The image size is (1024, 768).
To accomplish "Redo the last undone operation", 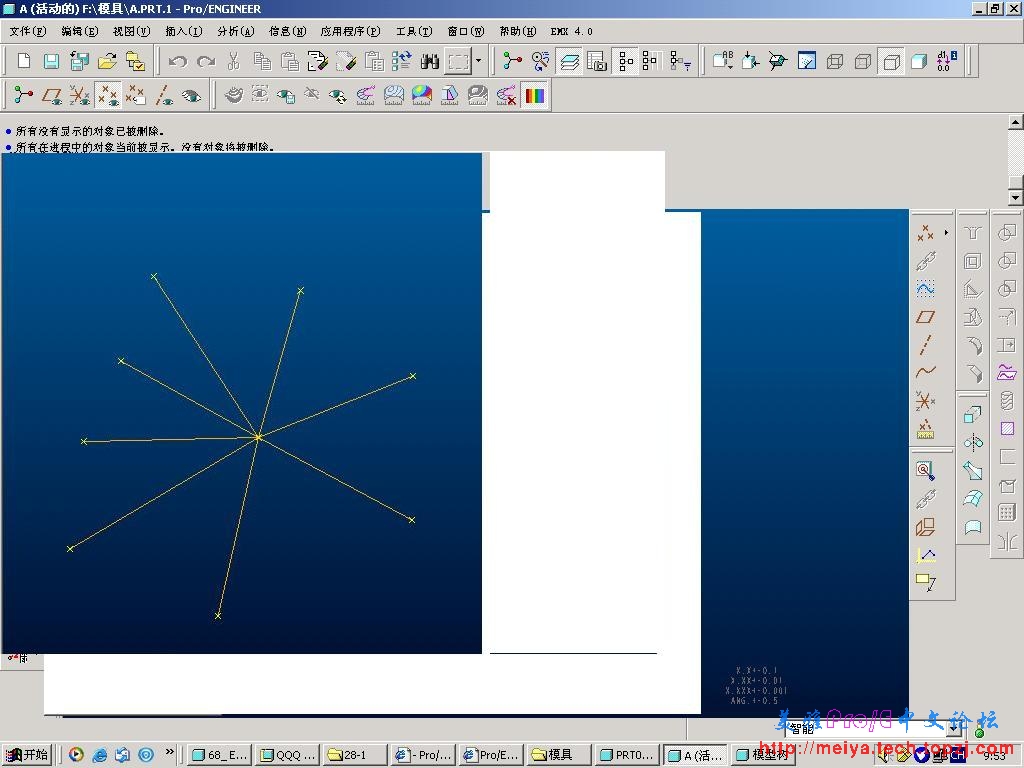I will point(206,61).
